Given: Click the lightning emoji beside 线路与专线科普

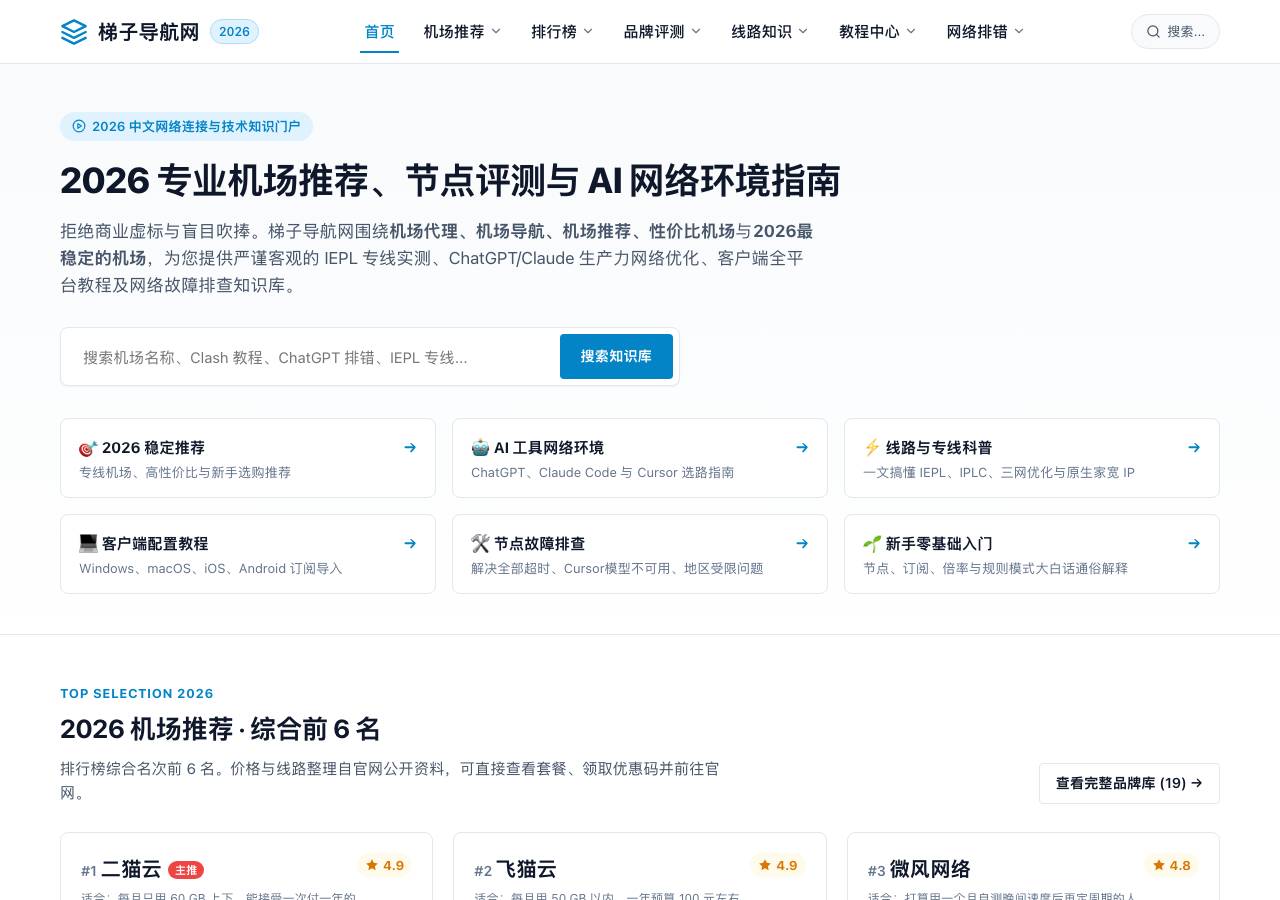Looking at the screenshot, I should coord(872,448).
